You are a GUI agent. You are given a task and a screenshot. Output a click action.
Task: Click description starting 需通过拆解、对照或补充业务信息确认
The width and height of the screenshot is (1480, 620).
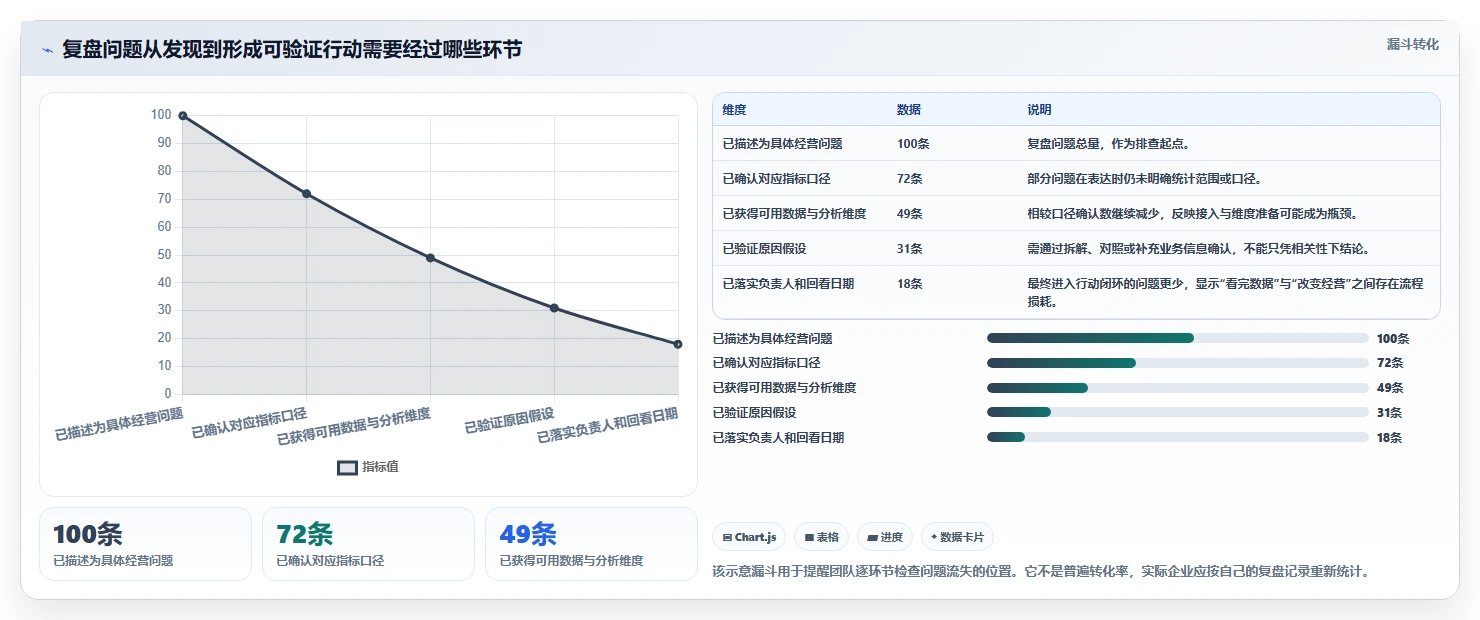coord(1198,249)
